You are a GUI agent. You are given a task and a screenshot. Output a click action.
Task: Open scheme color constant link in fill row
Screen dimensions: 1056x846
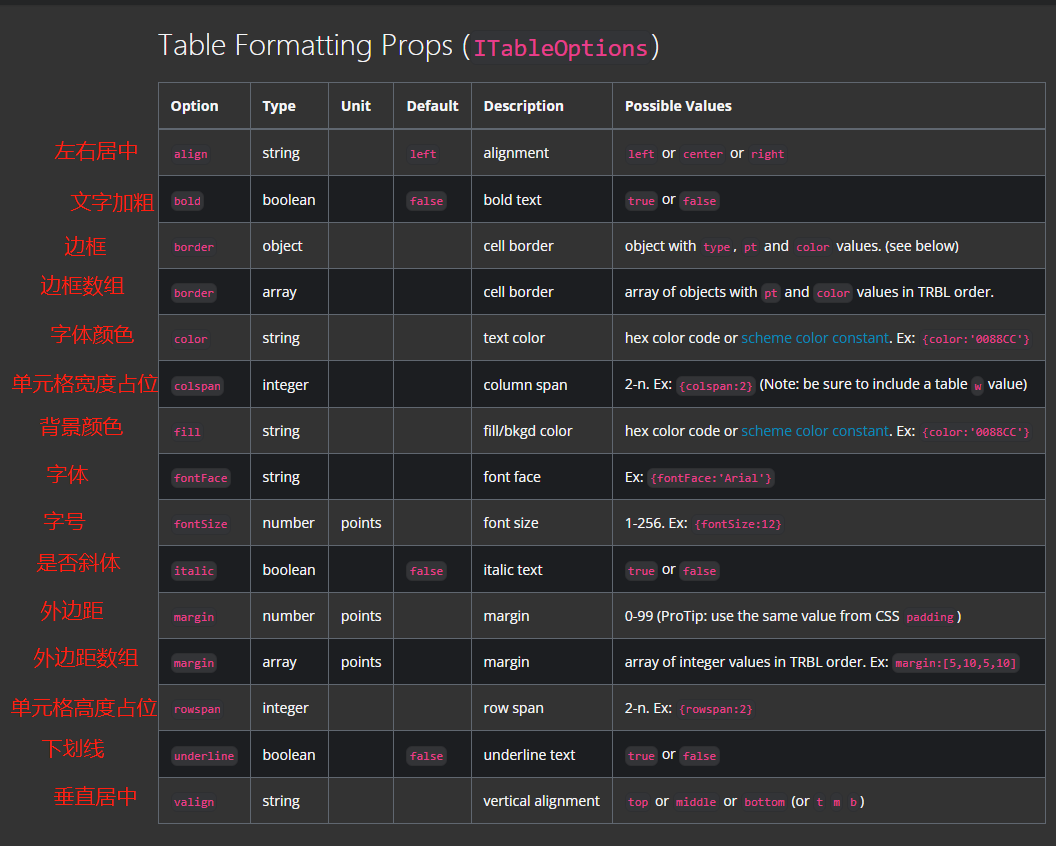click(x=814, y=431)
